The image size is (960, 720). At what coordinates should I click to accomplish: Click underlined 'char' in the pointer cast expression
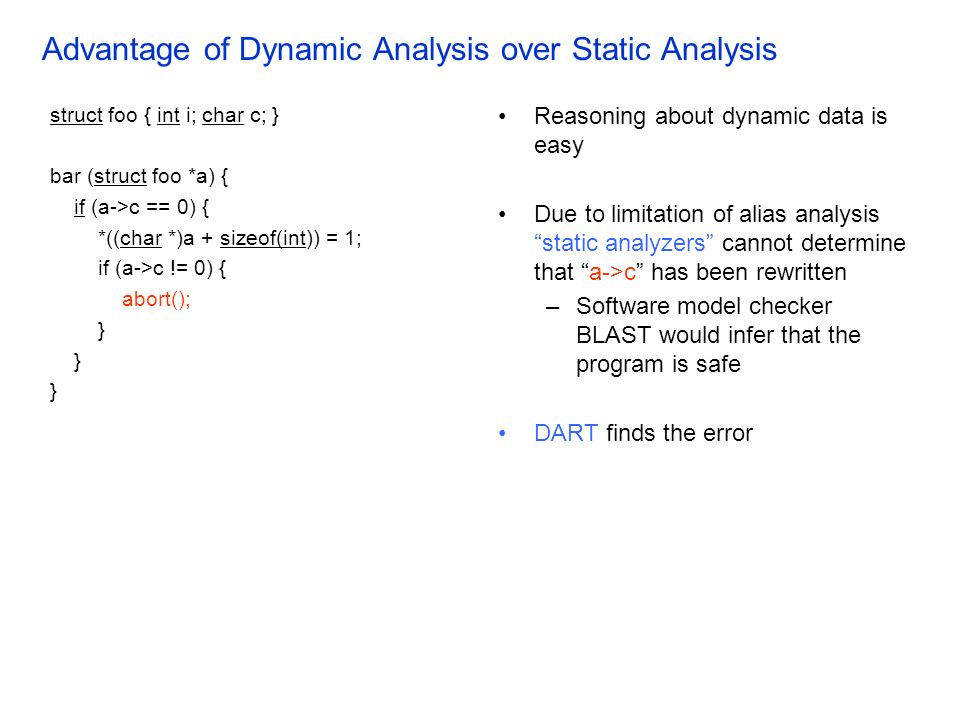point(141,238)
